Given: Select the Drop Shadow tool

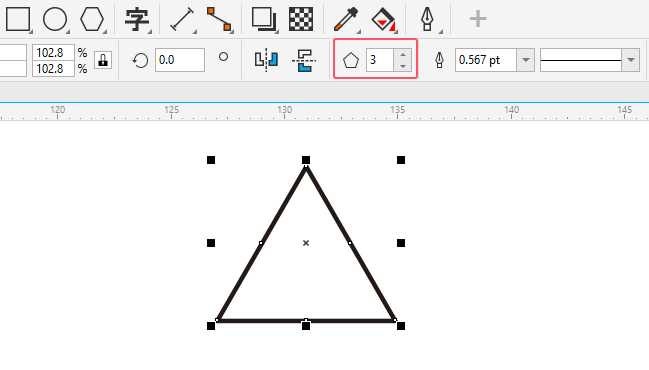Looking at the screenshot, I should point(264,19).
